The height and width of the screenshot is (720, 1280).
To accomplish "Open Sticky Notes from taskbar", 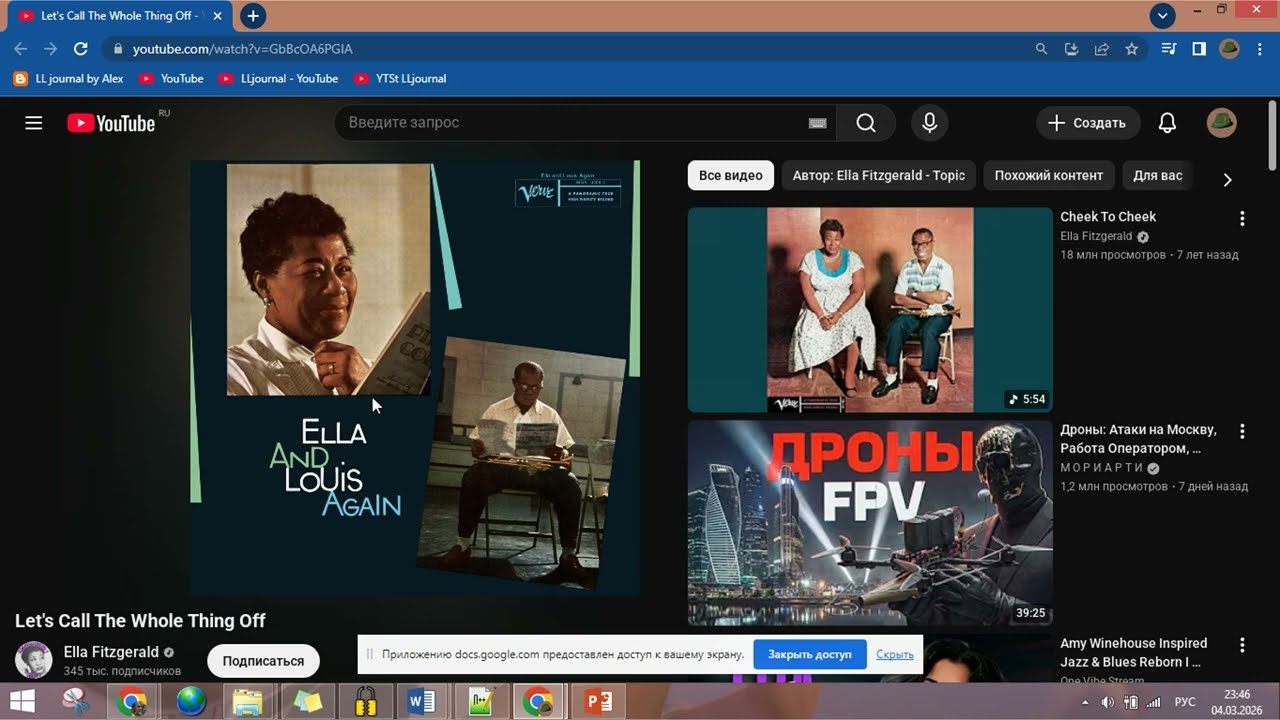I will (307, 702).
